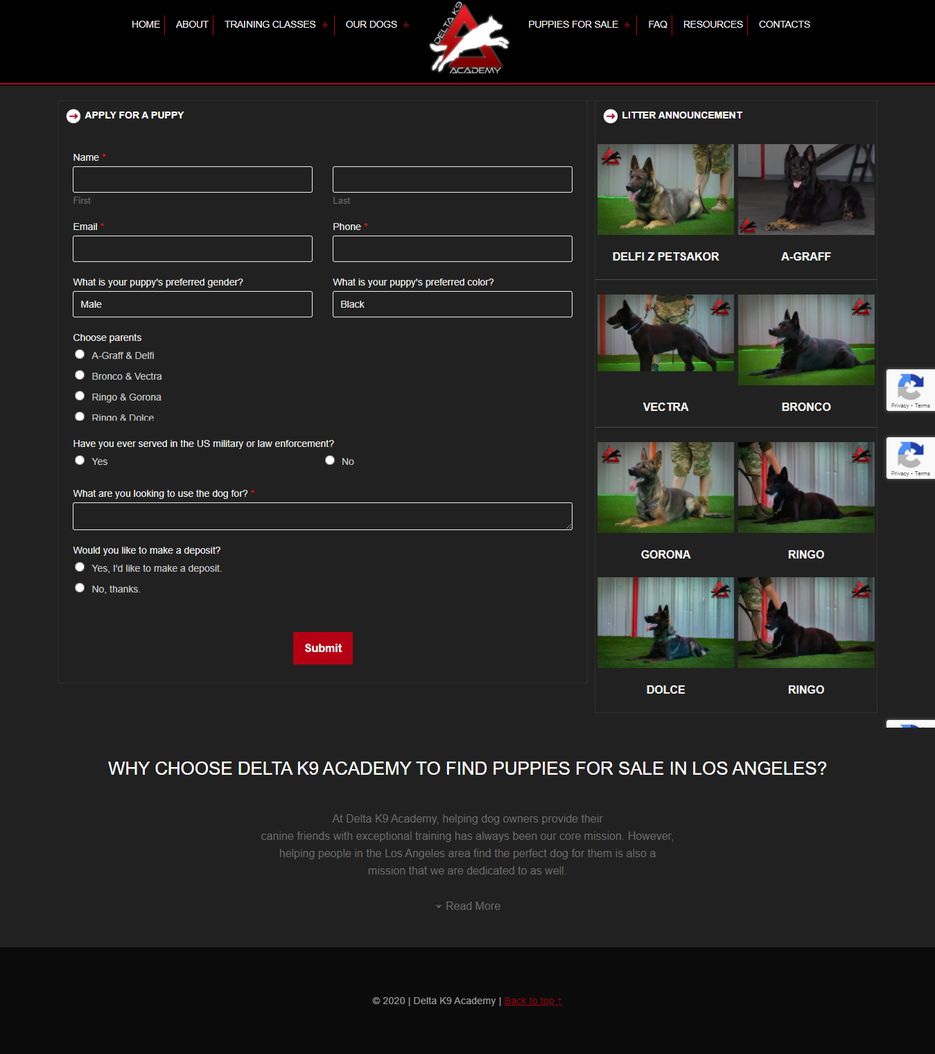Choose Yes for military or law enforcement
935x1054 pixels.
coord(79,460)
